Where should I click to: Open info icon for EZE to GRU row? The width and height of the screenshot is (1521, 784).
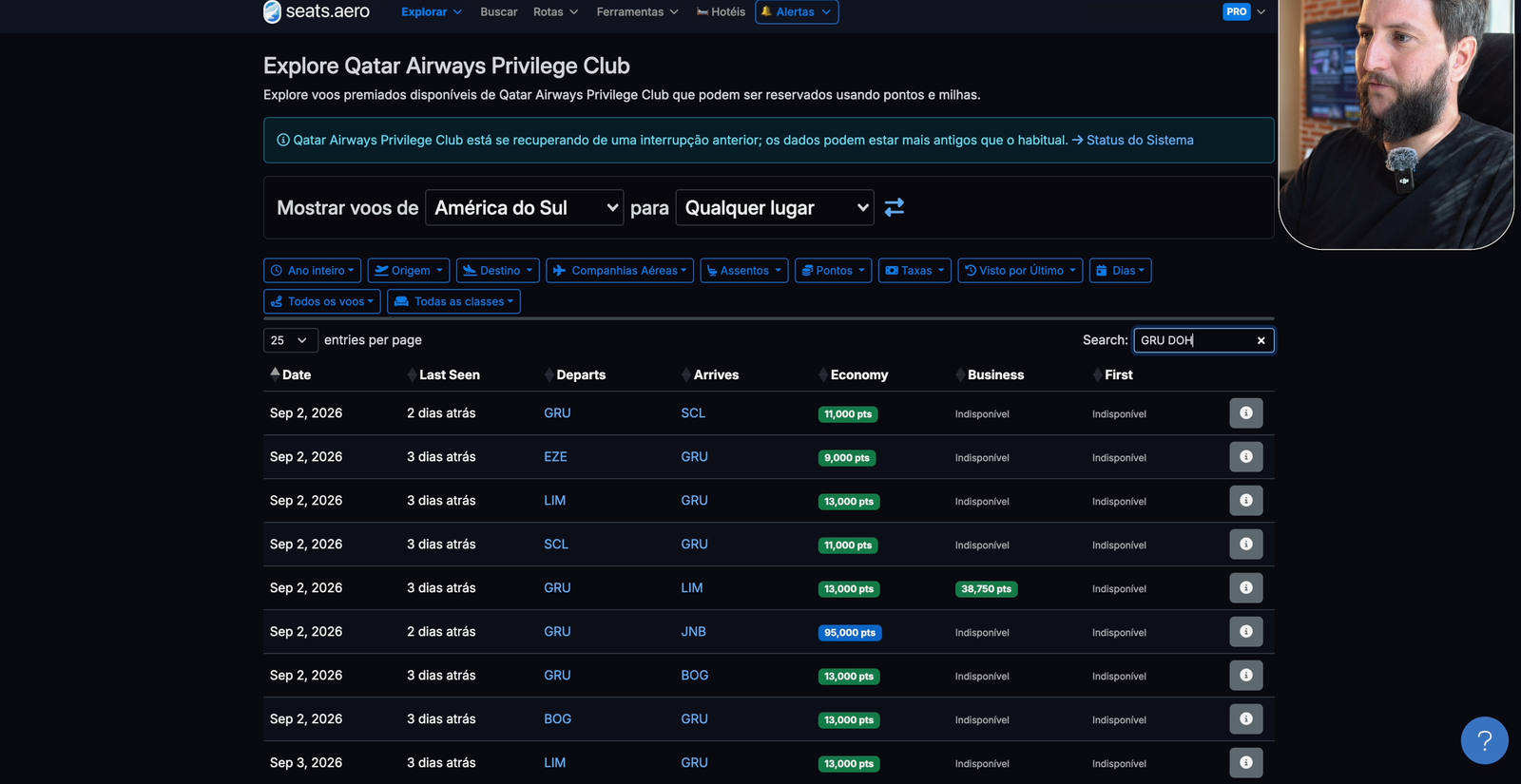pyautogui.click(x=1245, y=457)
